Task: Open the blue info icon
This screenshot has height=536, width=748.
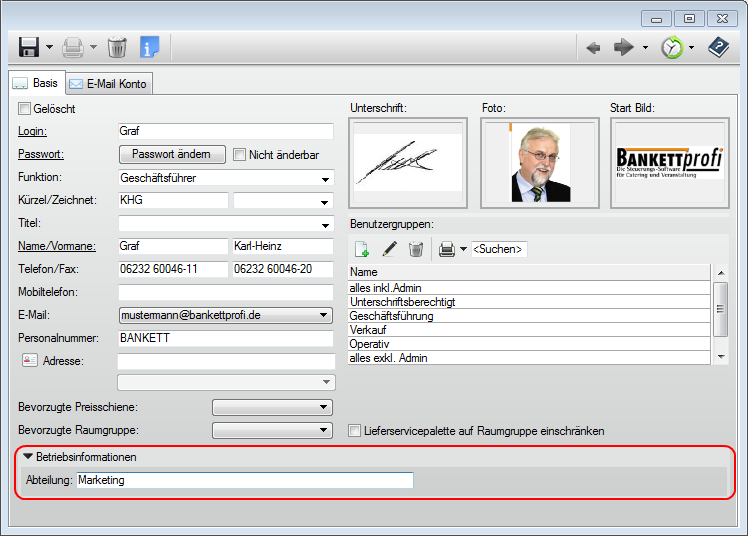Action: coord(149,47)
